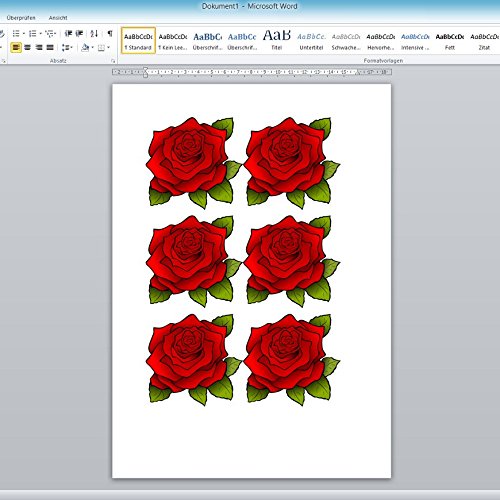Viewport: 500px width, 500px height.
Task: Apply the Intensive Hervorhebung style
Action: (415, 41)
